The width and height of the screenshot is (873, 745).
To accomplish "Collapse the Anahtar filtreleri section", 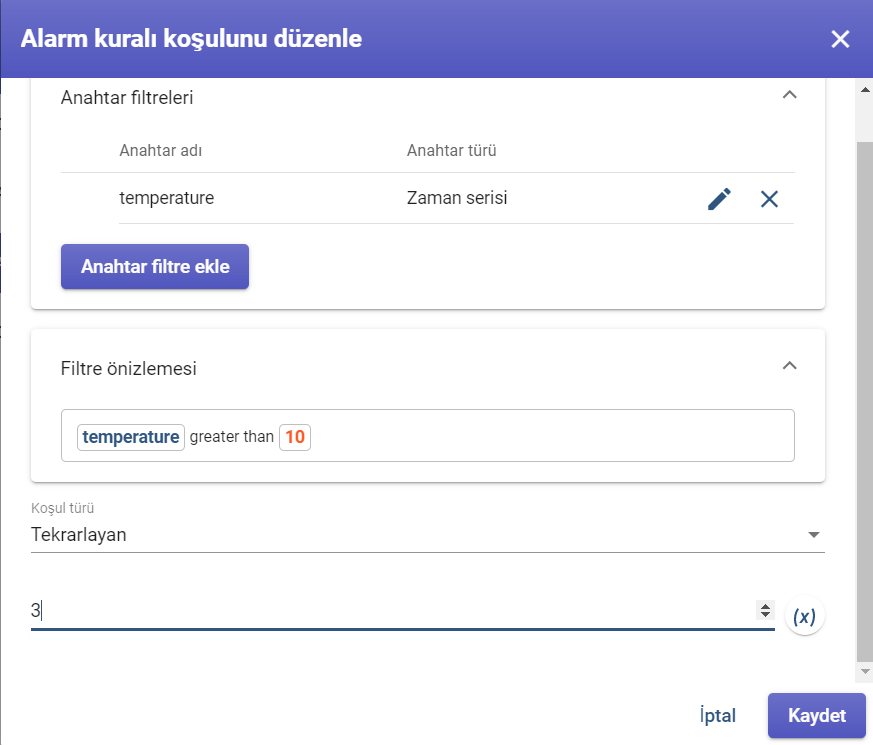I will tap(789, 95).
